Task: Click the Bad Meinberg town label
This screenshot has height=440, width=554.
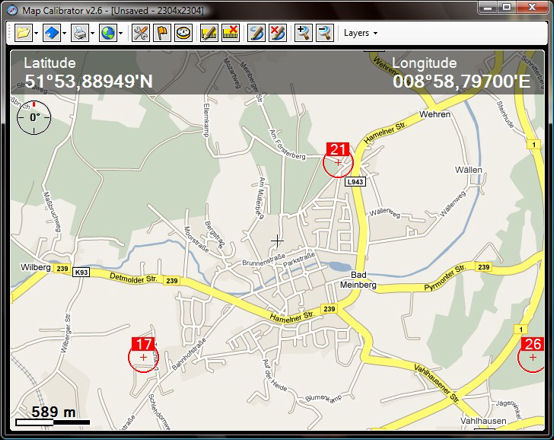Action: (358, 280)
